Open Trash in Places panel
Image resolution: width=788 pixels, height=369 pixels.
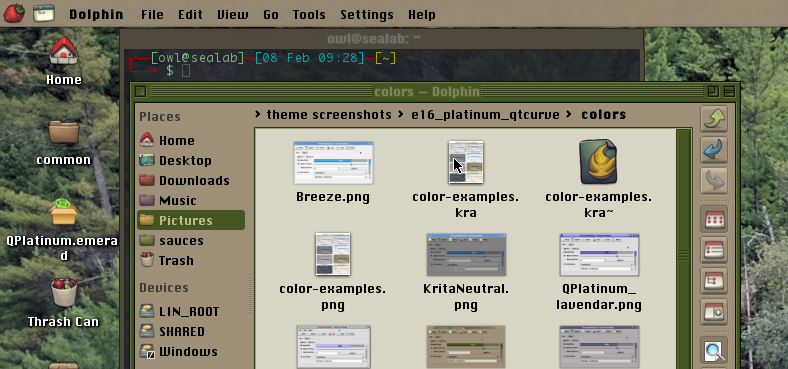pyautogui.click(x=191, y=260)
